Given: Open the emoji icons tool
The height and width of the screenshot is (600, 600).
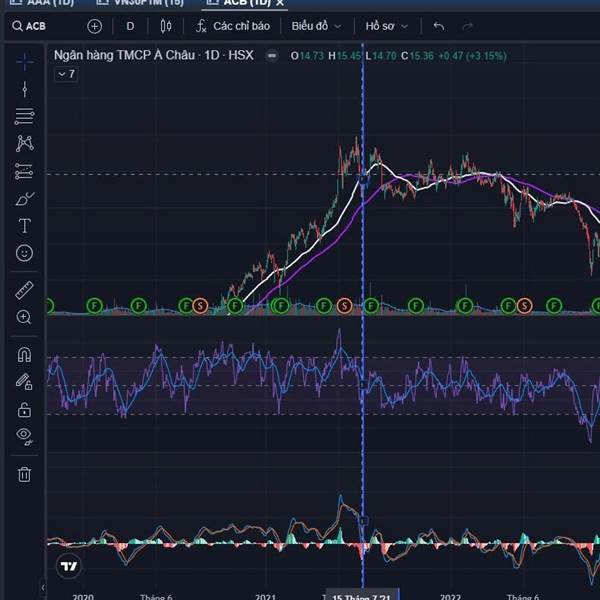Looking at the screenshot, I should [x=24, y=253].
